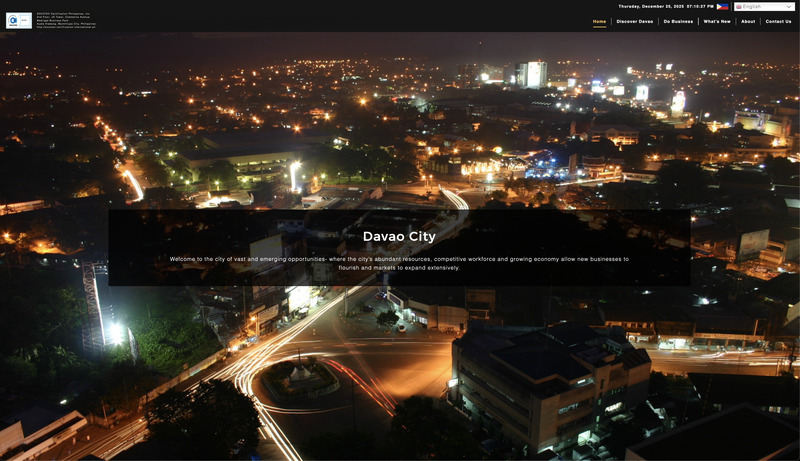The image size is (800, 461).
Task: Click the roundabout monument in the photo
Action: coord(297,372)
